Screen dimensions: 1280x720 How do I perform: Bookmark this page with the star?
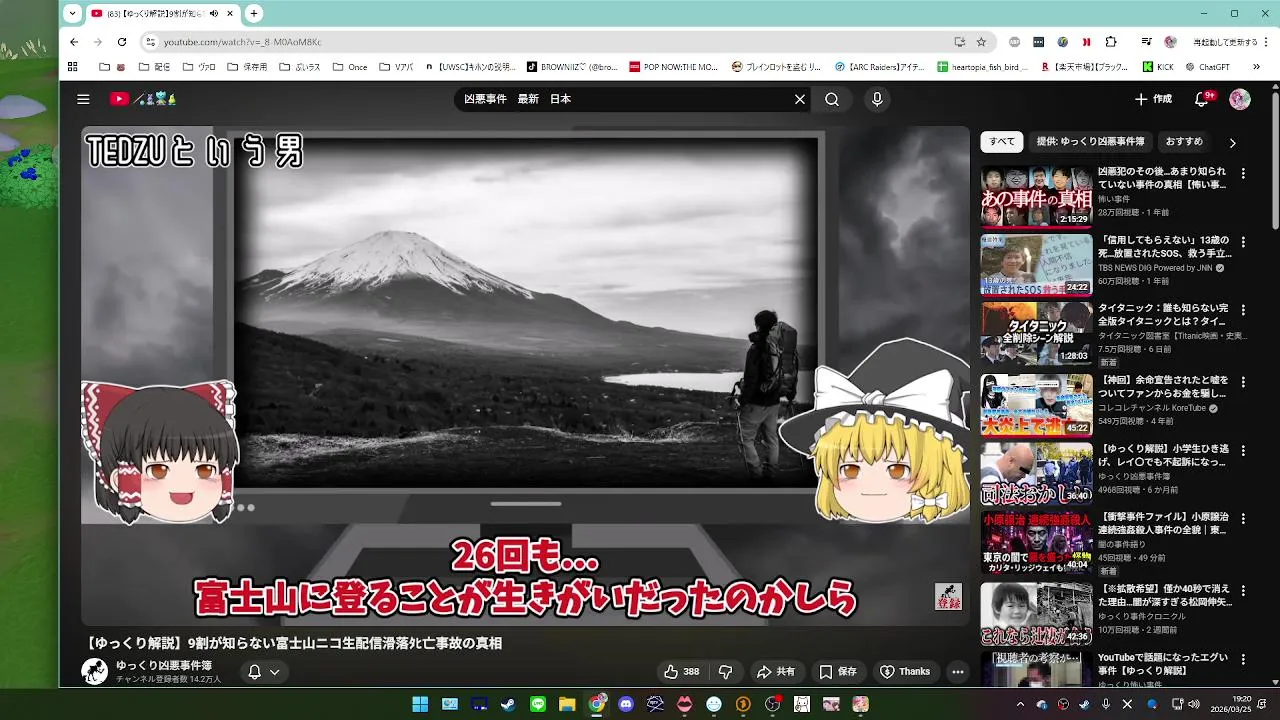click(981, 42)
